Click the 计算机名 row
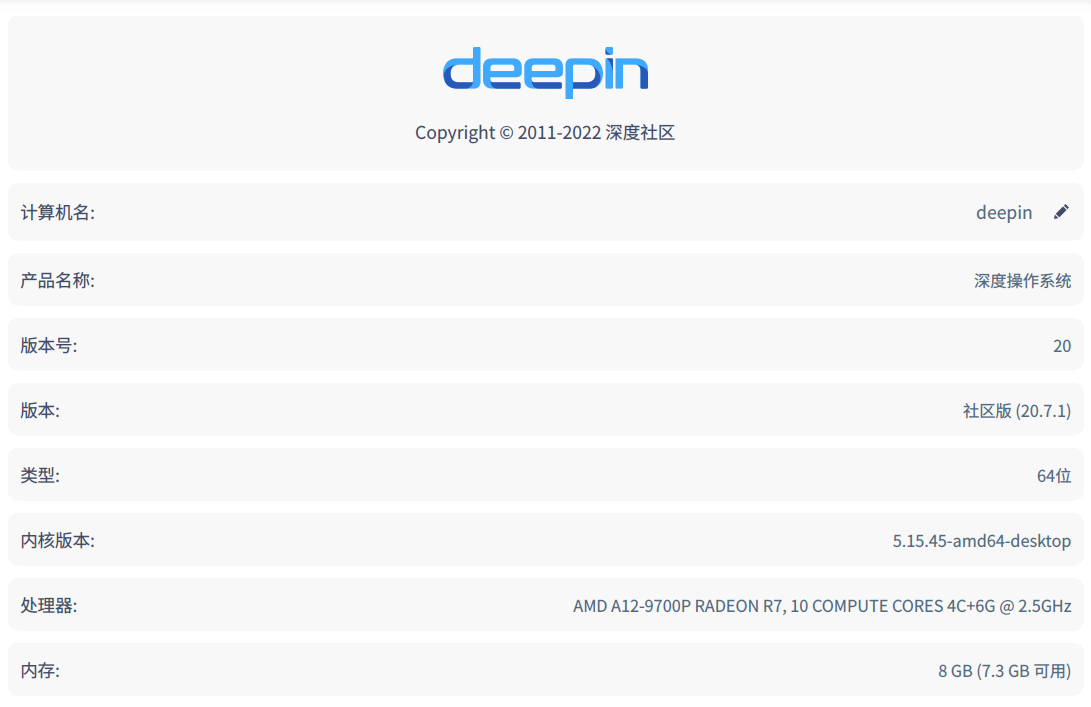The image size is (1091, 707). tap(545, 212)
